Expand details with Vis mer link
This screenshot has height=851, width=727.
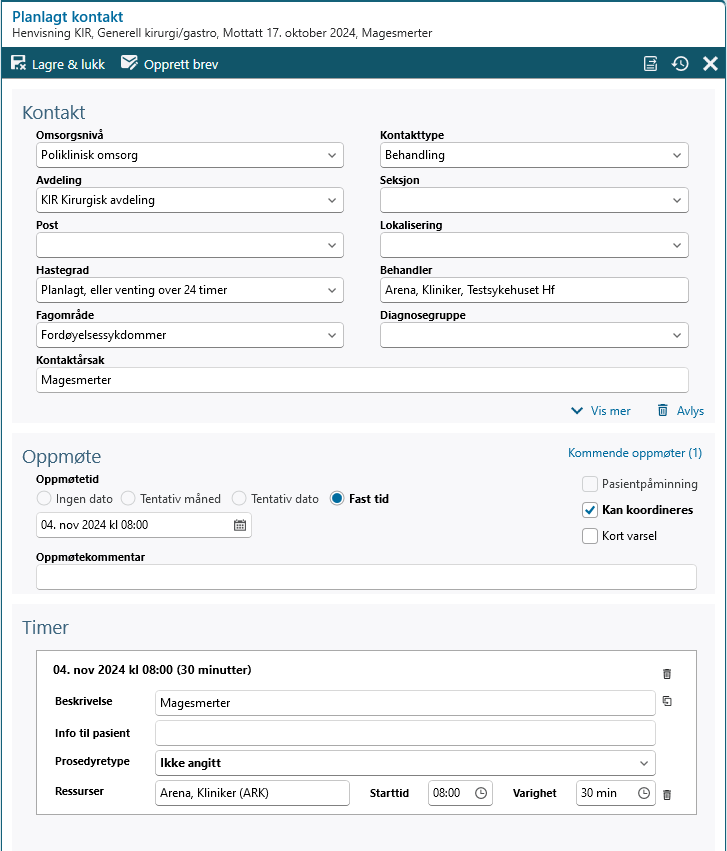click(x=601, y=410)
